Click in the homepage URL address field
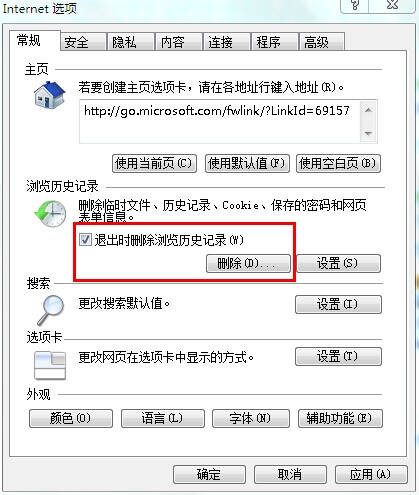419x495 pixels. 220,122
